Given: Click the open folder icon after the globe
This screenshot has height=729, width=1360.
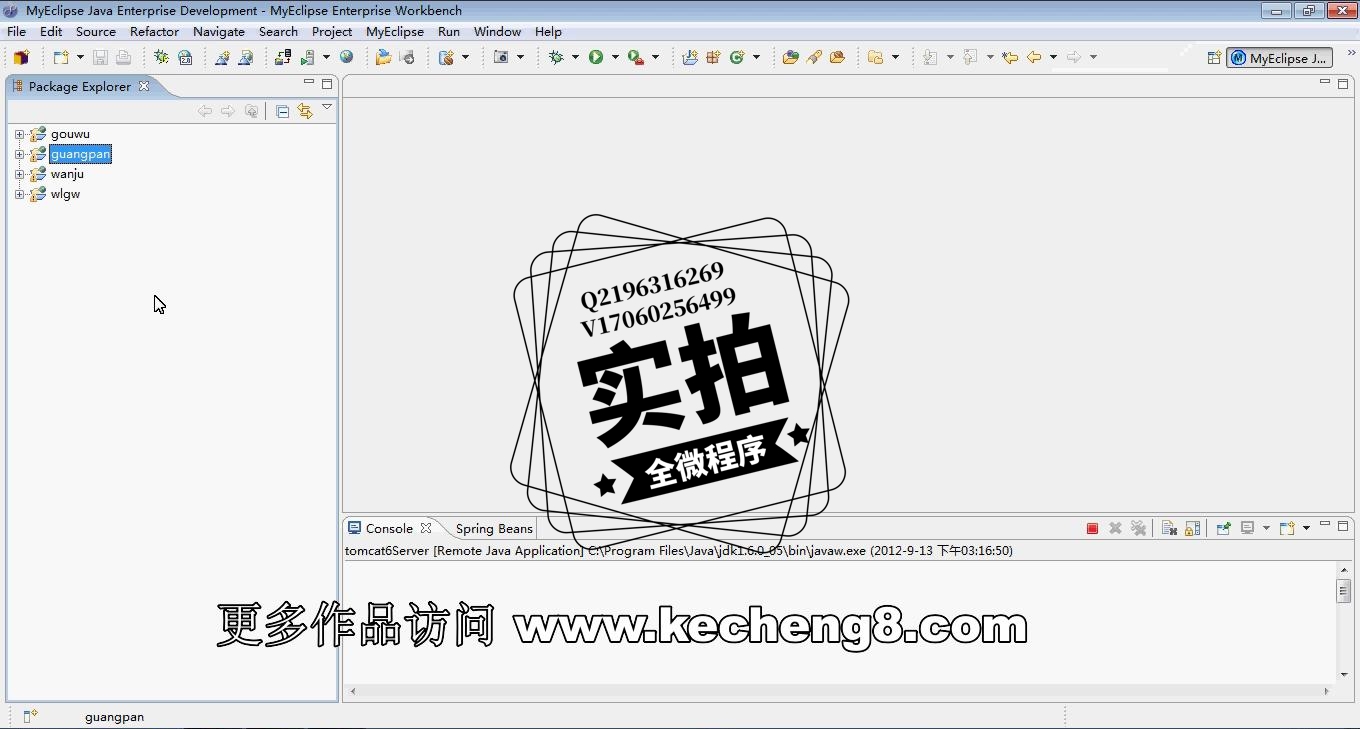Looking at the screenshot, I should coord(383,57).
